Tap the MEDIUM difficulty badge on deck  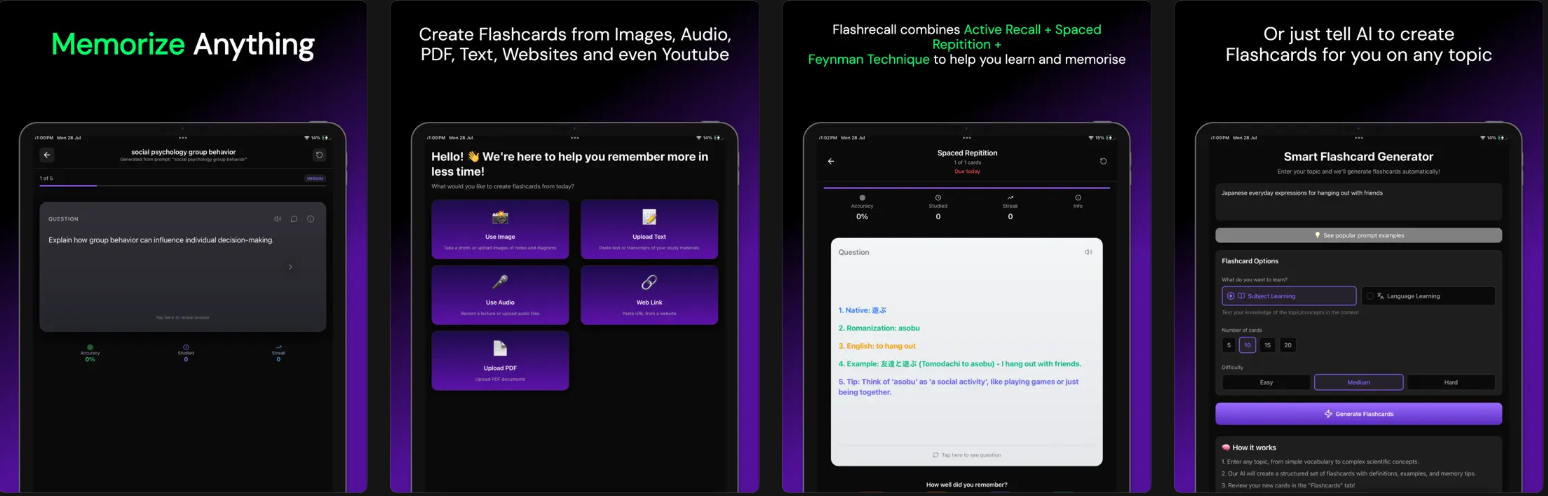click(x=315, y=178)
